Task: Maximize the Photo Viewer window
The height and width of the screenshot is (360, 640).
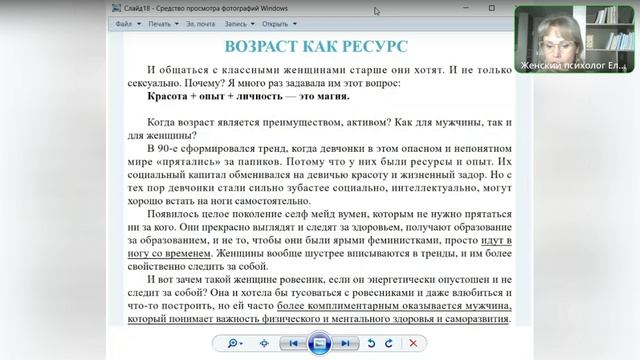Action: 492,8
